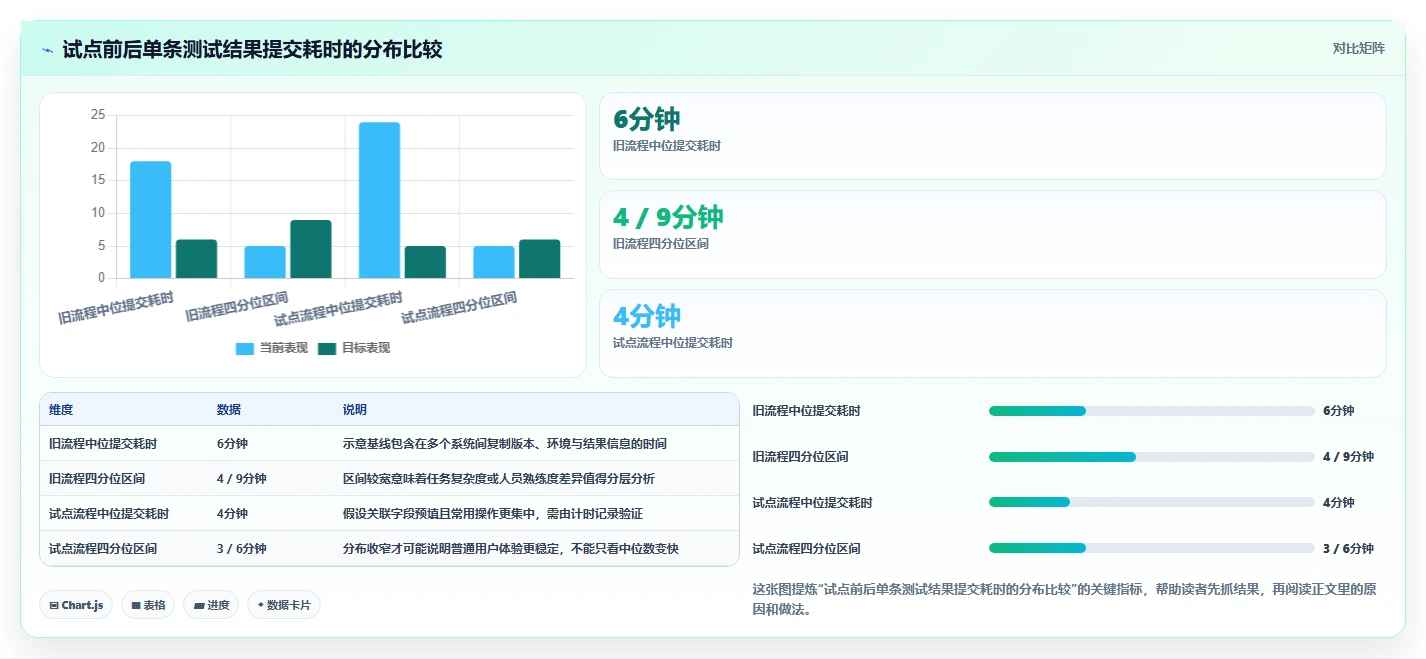Click the lightning icon beside the title

[x=47, y=50]
